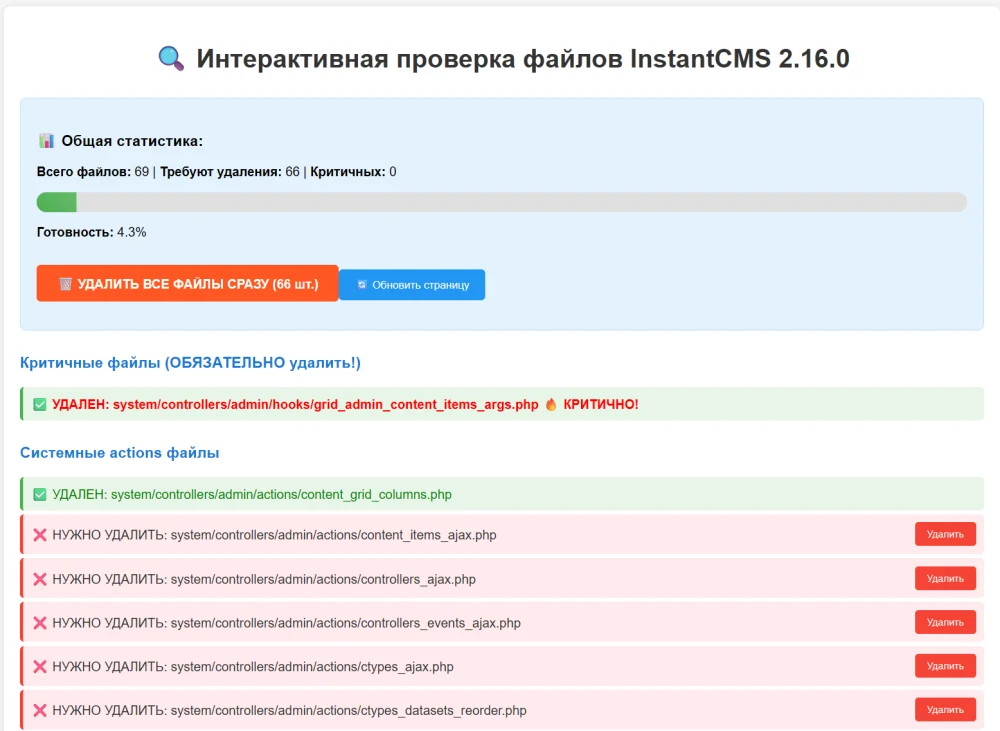1000x731 pixels.
Task: Click the path text ending with controllers_events_ajax.php
Action: click(346, 623)
